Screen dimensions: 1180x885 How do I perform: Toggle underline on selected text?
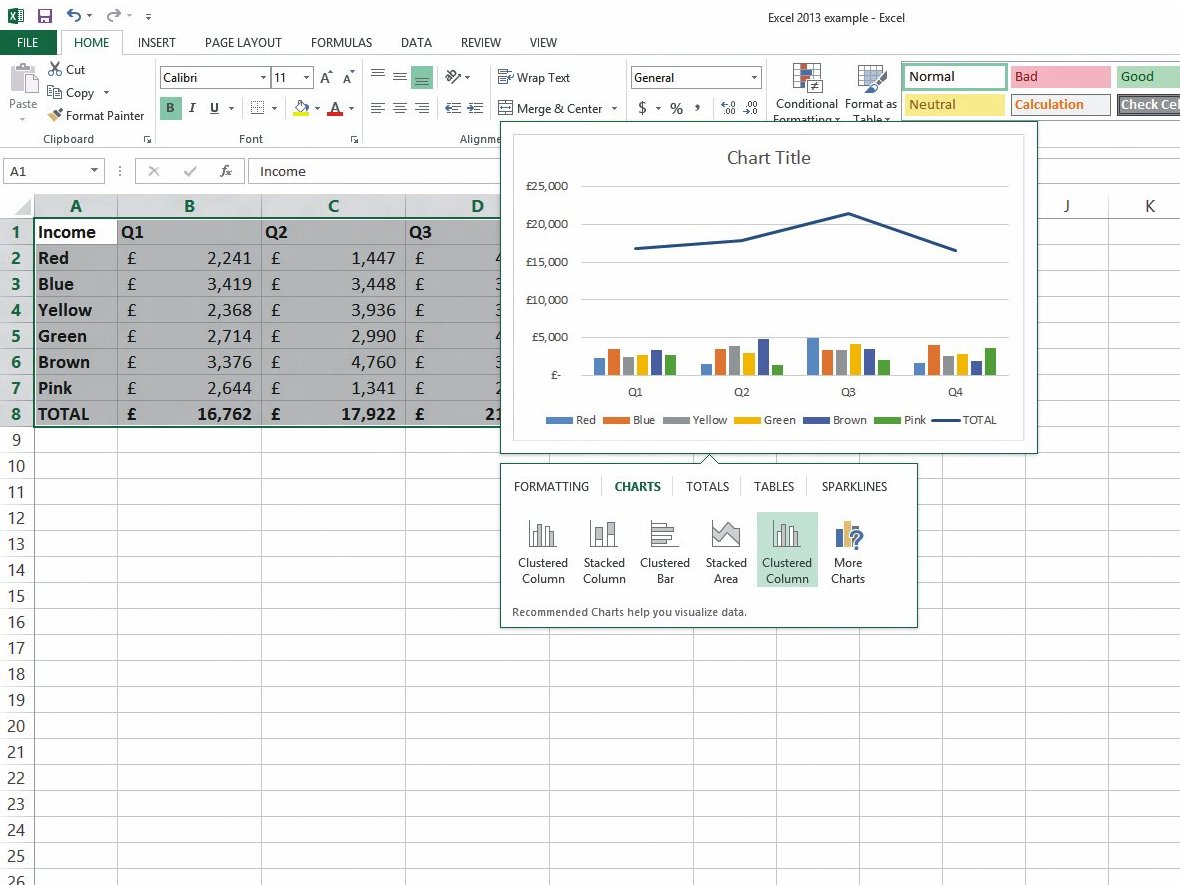coord(211,108)
